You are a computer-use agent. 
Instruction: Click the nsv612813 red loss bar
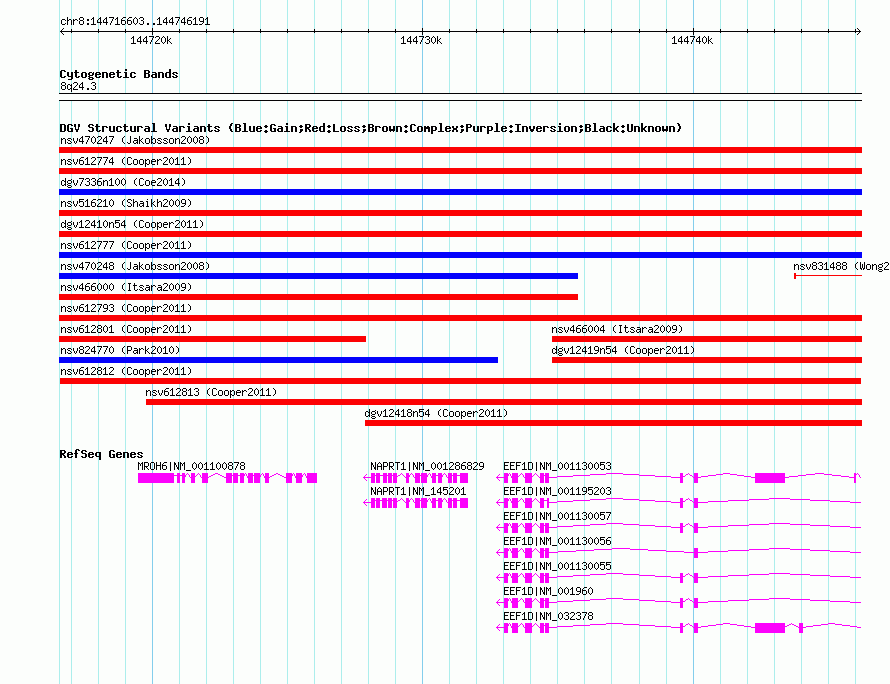coord(504,402)
